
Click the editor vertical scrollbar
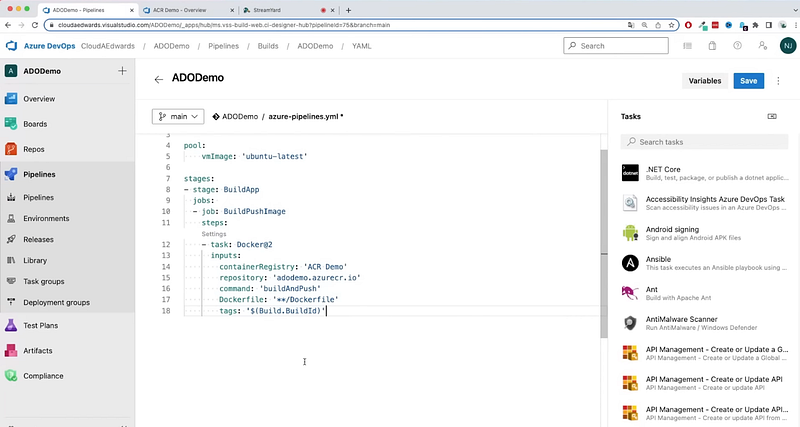[x=604, y=244]
